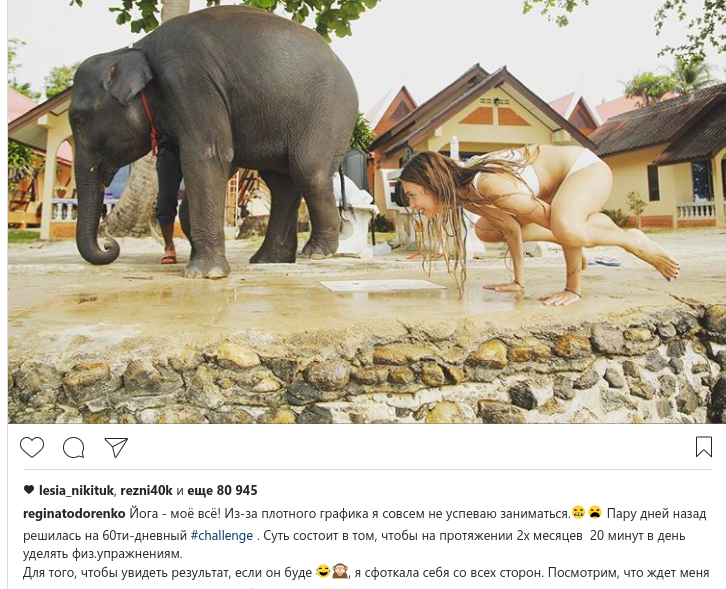Like the post with the heart icon
This screenshot has width=726, height=589.
click(32, 447)
